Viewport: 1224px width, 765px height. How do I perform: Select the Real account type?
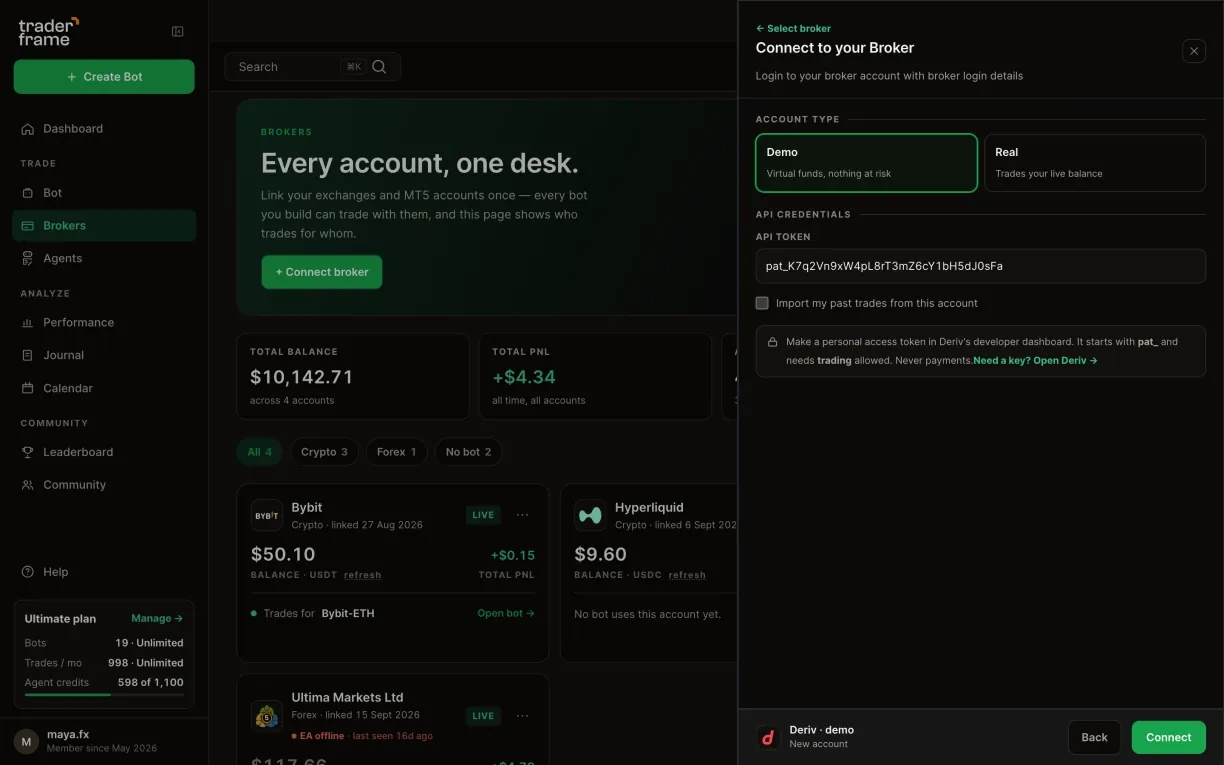point(1095,163)
